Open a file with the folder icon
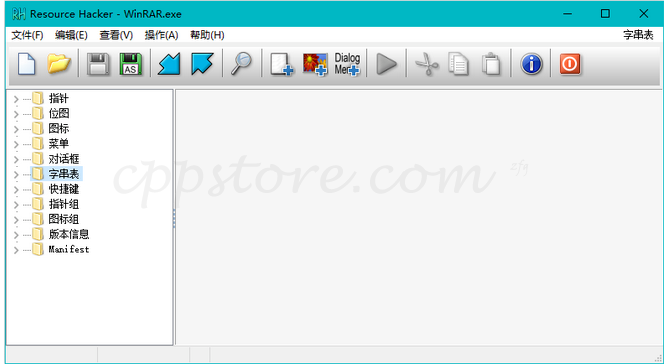 59,64
